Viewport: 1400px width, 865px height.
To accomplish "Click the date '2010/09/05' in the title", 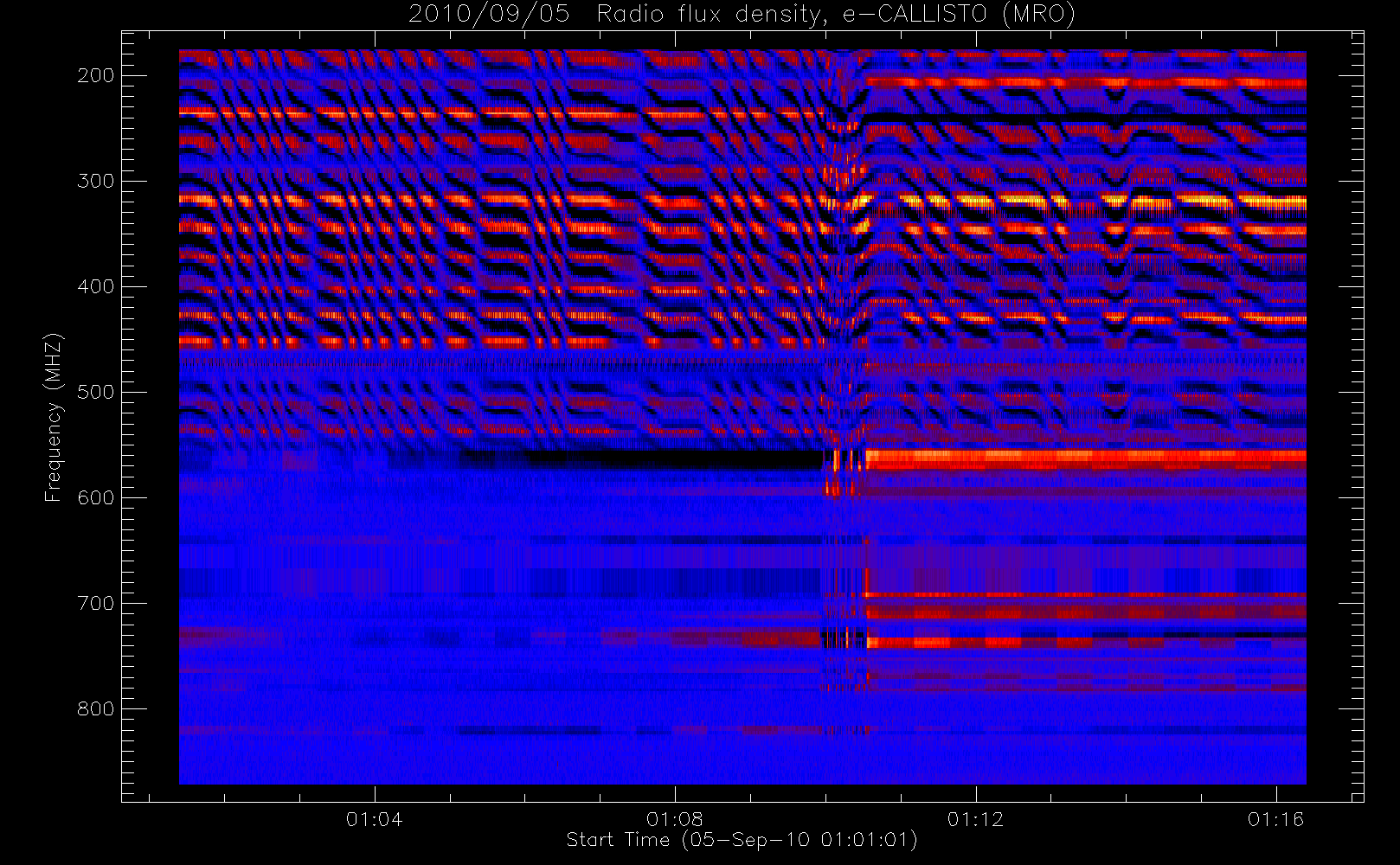I will coord(489,14).
